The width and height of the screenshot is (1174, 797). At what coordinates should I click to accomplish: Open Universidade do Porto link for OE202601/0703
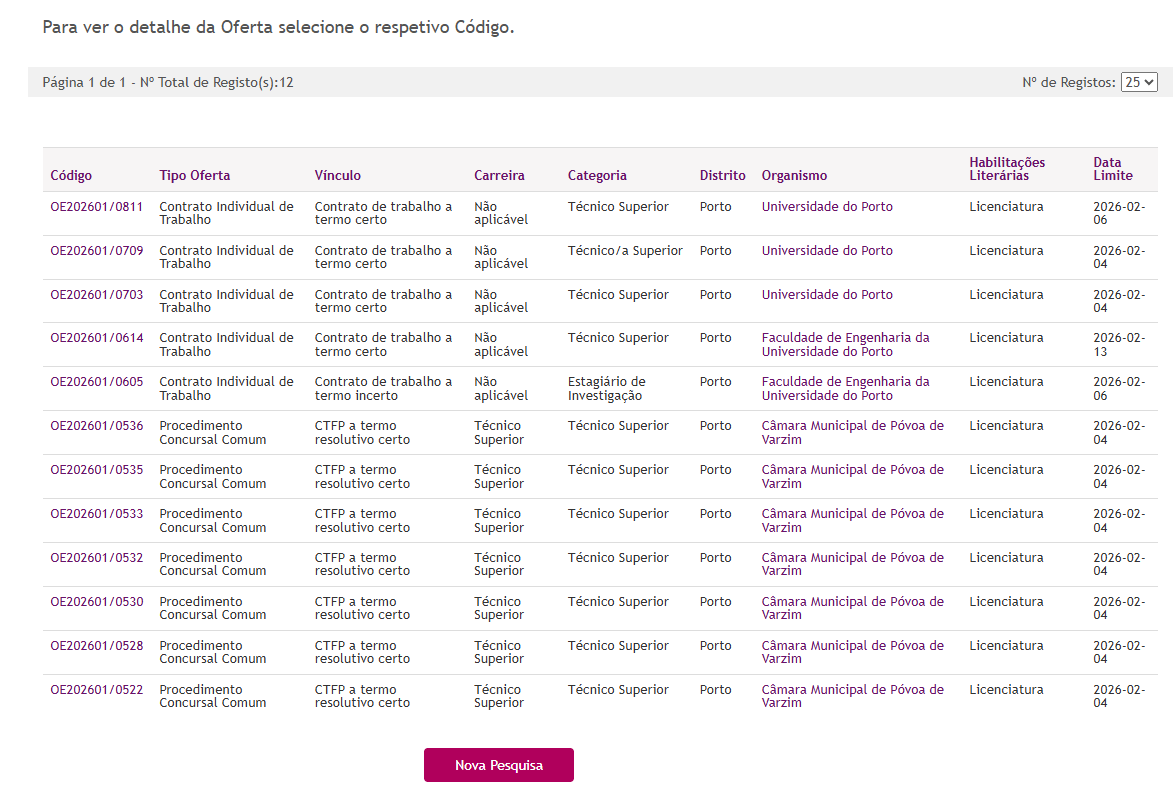click(827, 295)
